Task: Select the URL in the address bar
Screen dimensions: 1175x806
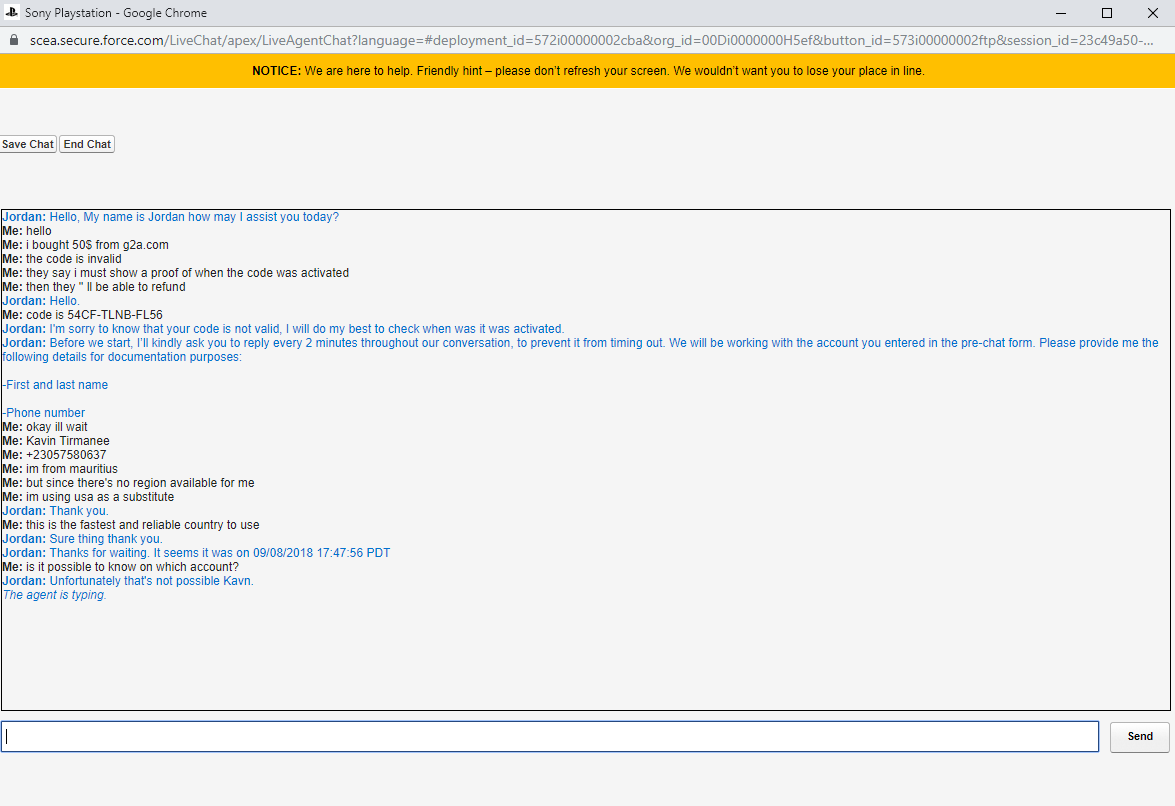Action: point(591,40)
